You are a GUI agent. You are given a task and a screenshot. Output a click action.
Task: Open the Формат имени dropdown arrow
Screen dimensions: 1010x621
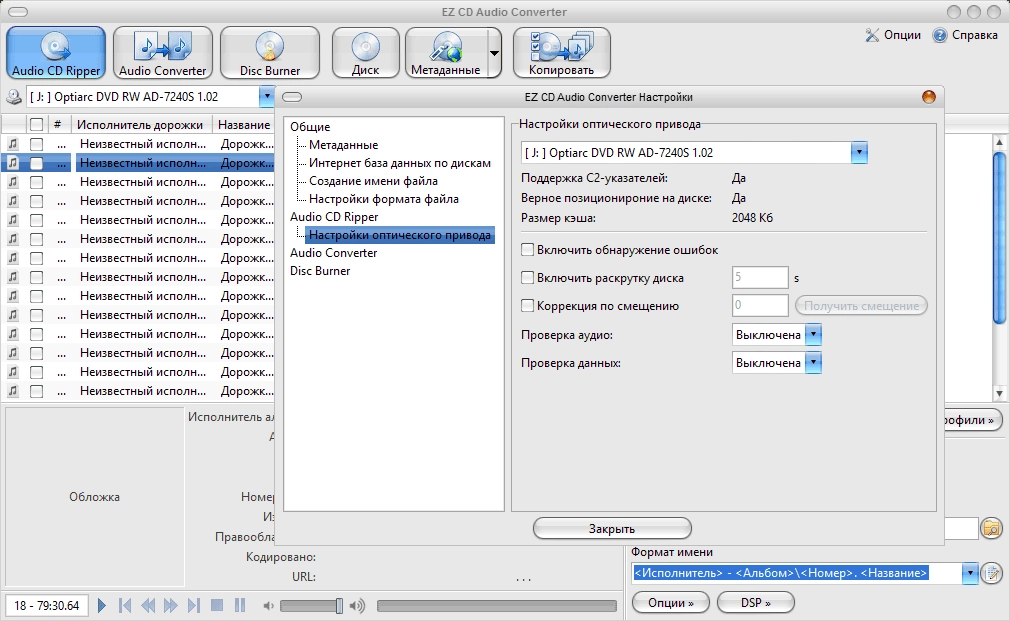click(x=970, y=573)
